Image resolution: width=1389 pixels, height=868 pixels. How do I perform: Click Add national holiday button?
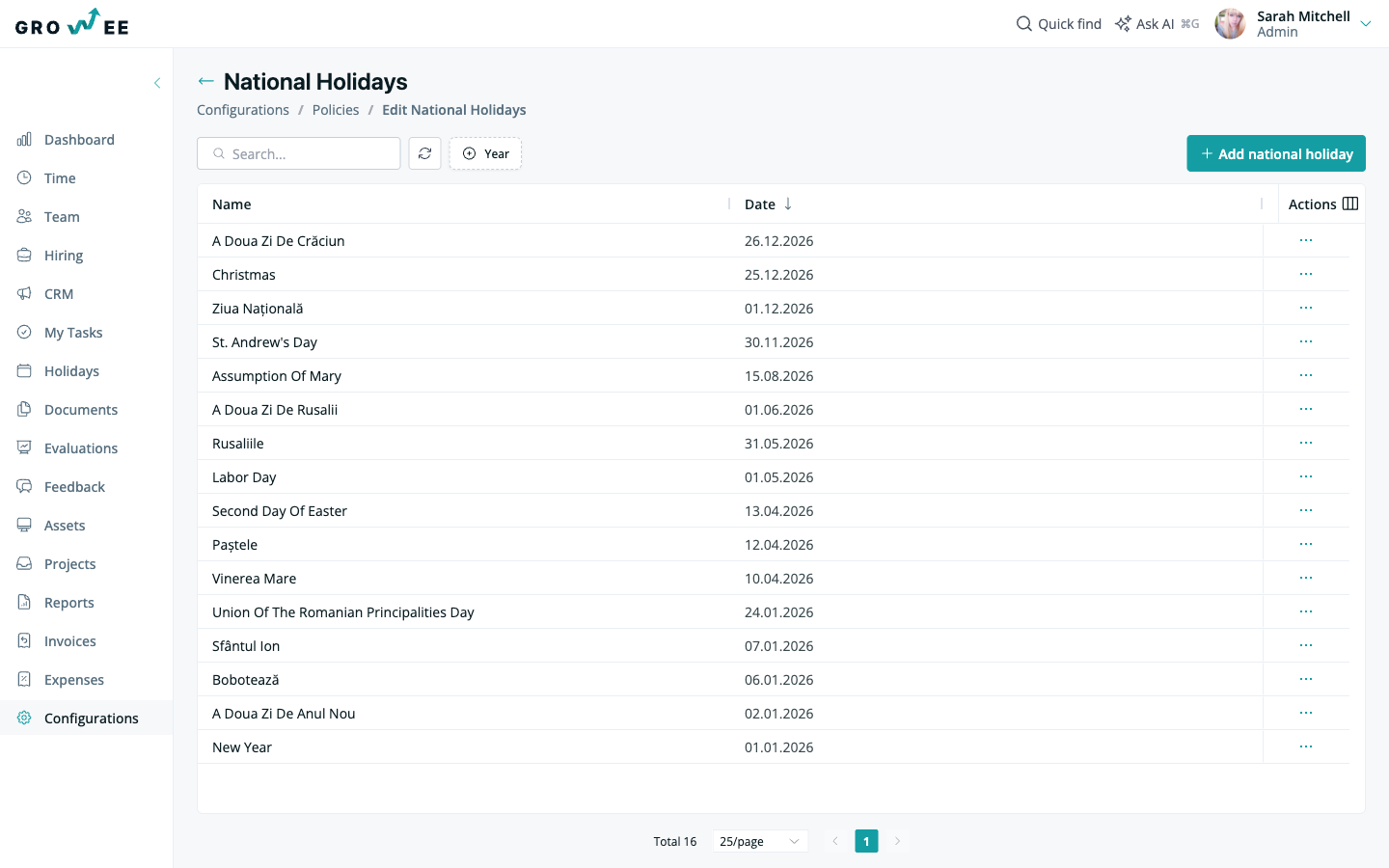click(x=1276, y=153)
